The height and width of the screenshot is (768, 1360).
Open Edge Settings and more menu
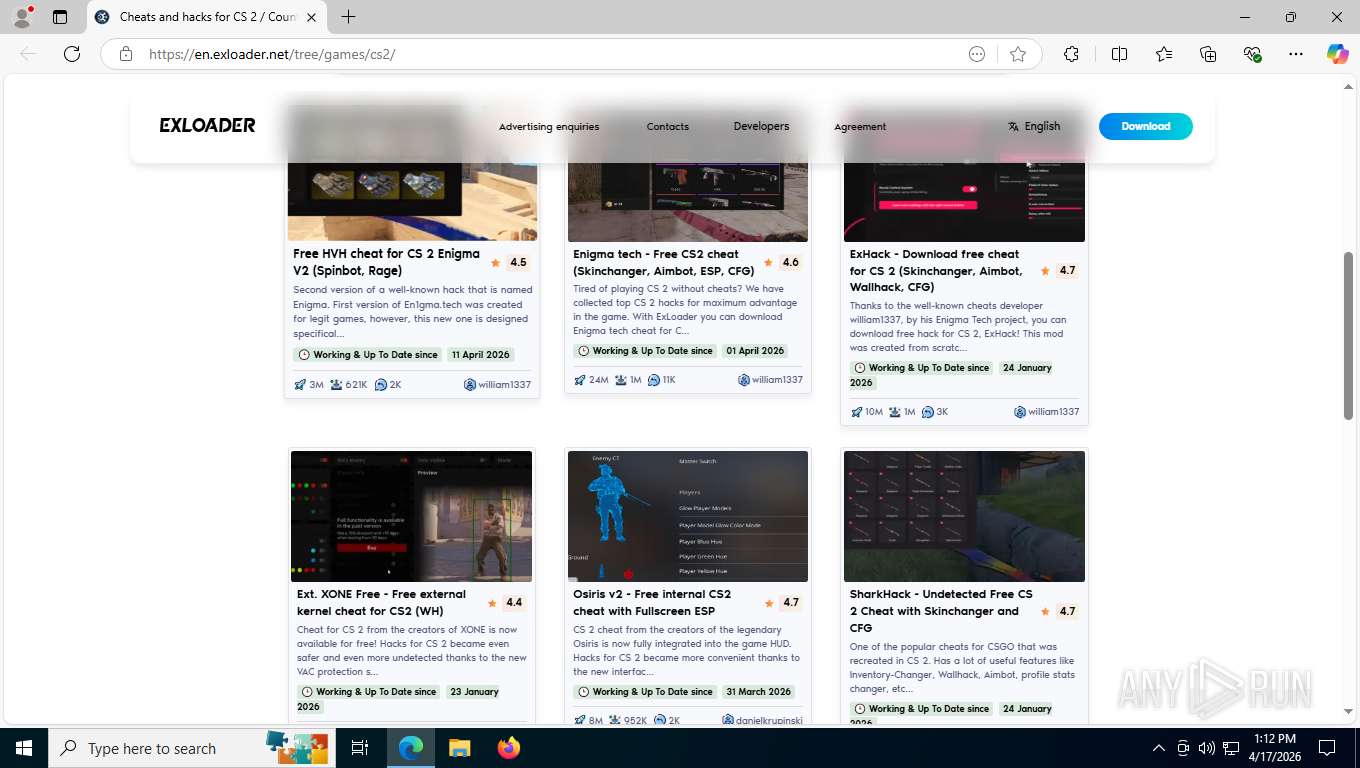pos(1296,54)
